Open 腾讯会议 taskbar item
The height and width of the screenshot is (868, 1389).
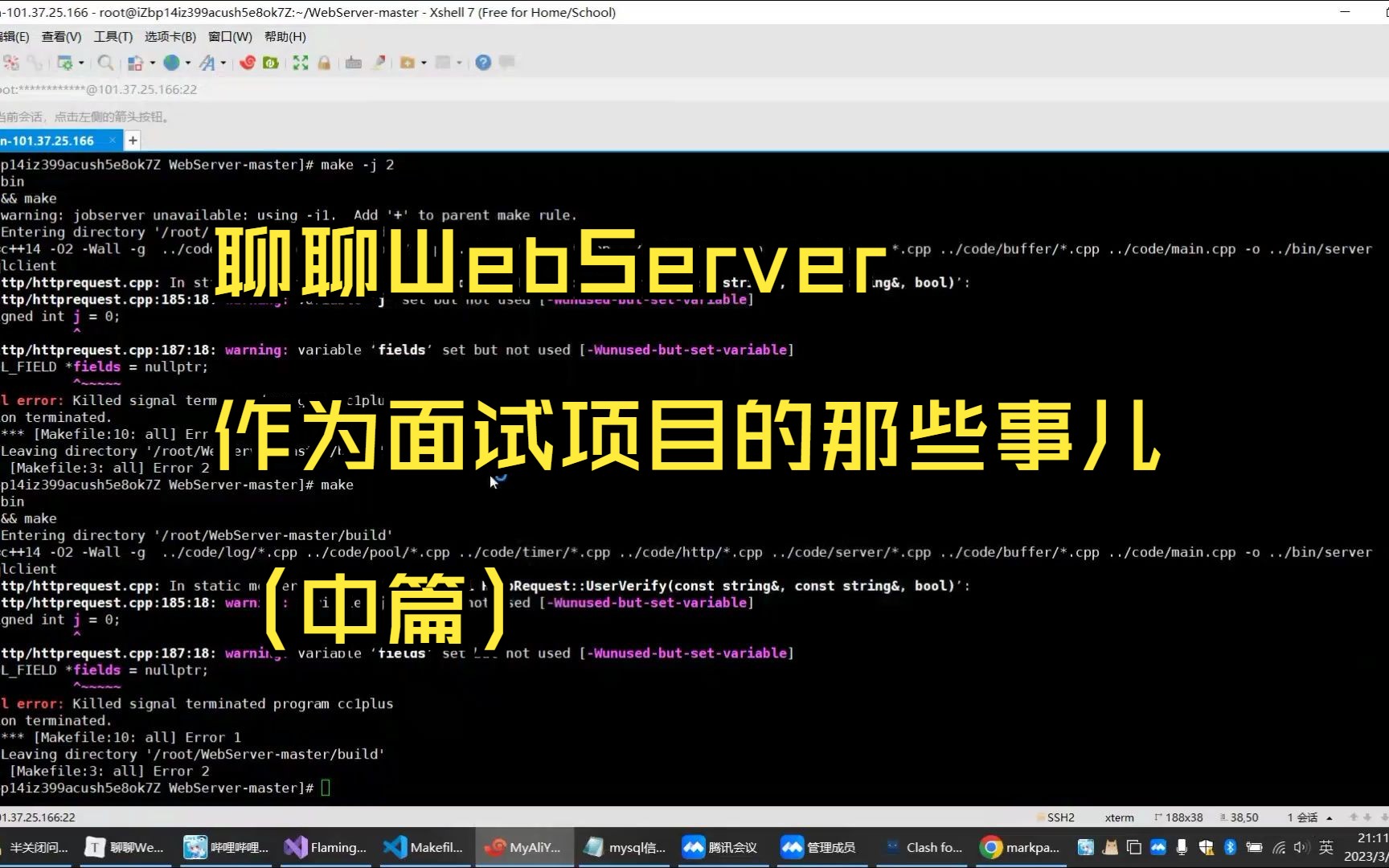click(722, 847)
